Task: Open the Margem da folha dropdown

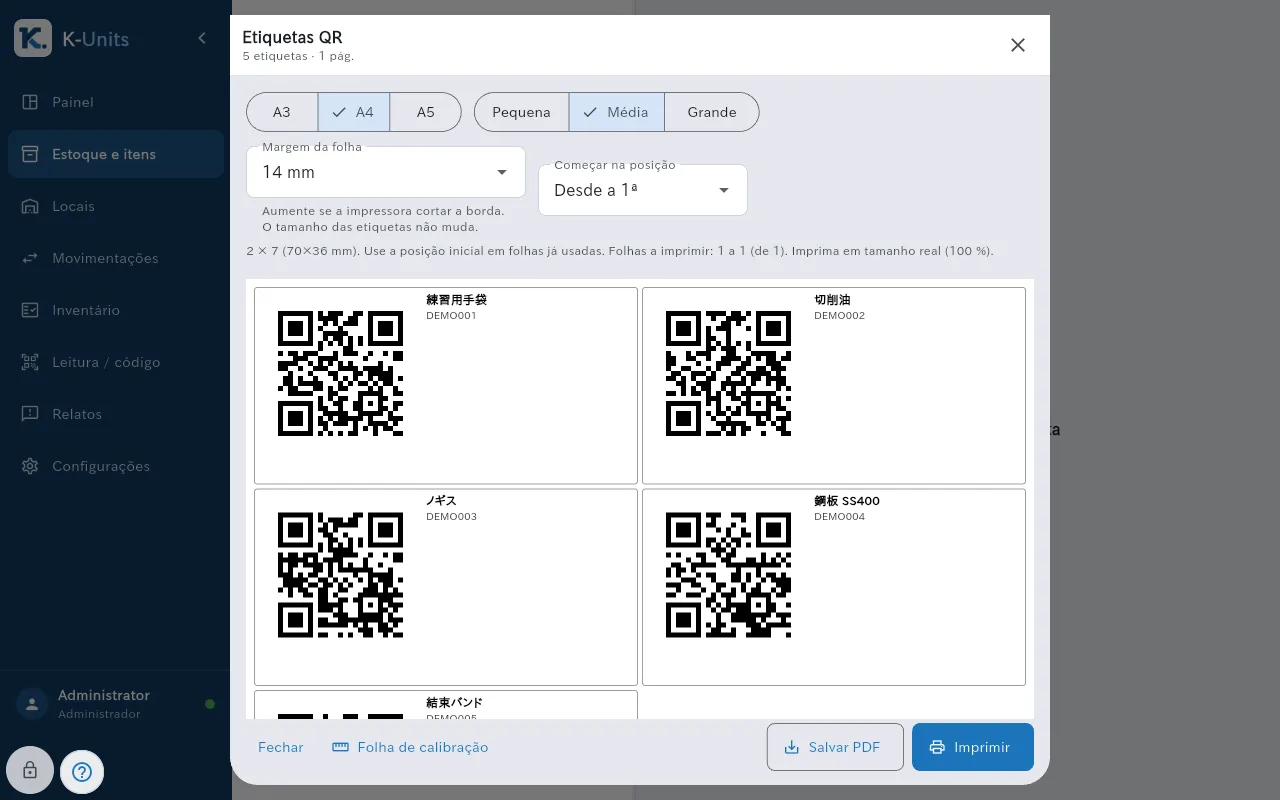Action: pyautogui.click(x=386, y=172)
